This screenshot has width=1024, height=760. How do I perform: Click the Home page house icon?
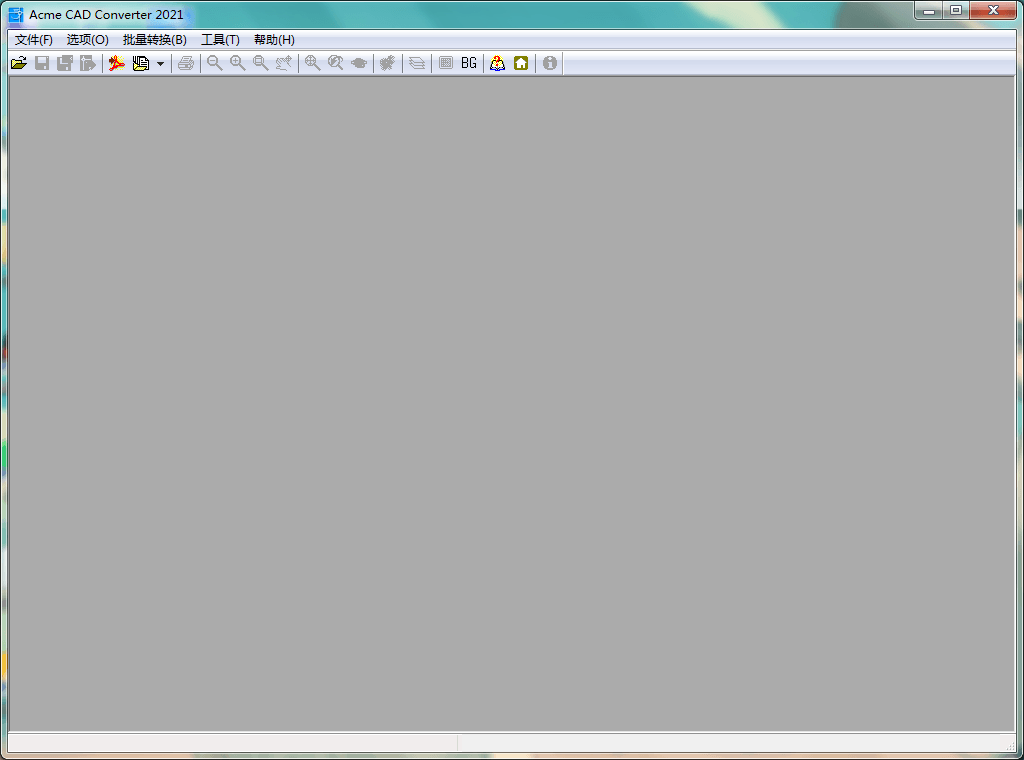(521, 63)
